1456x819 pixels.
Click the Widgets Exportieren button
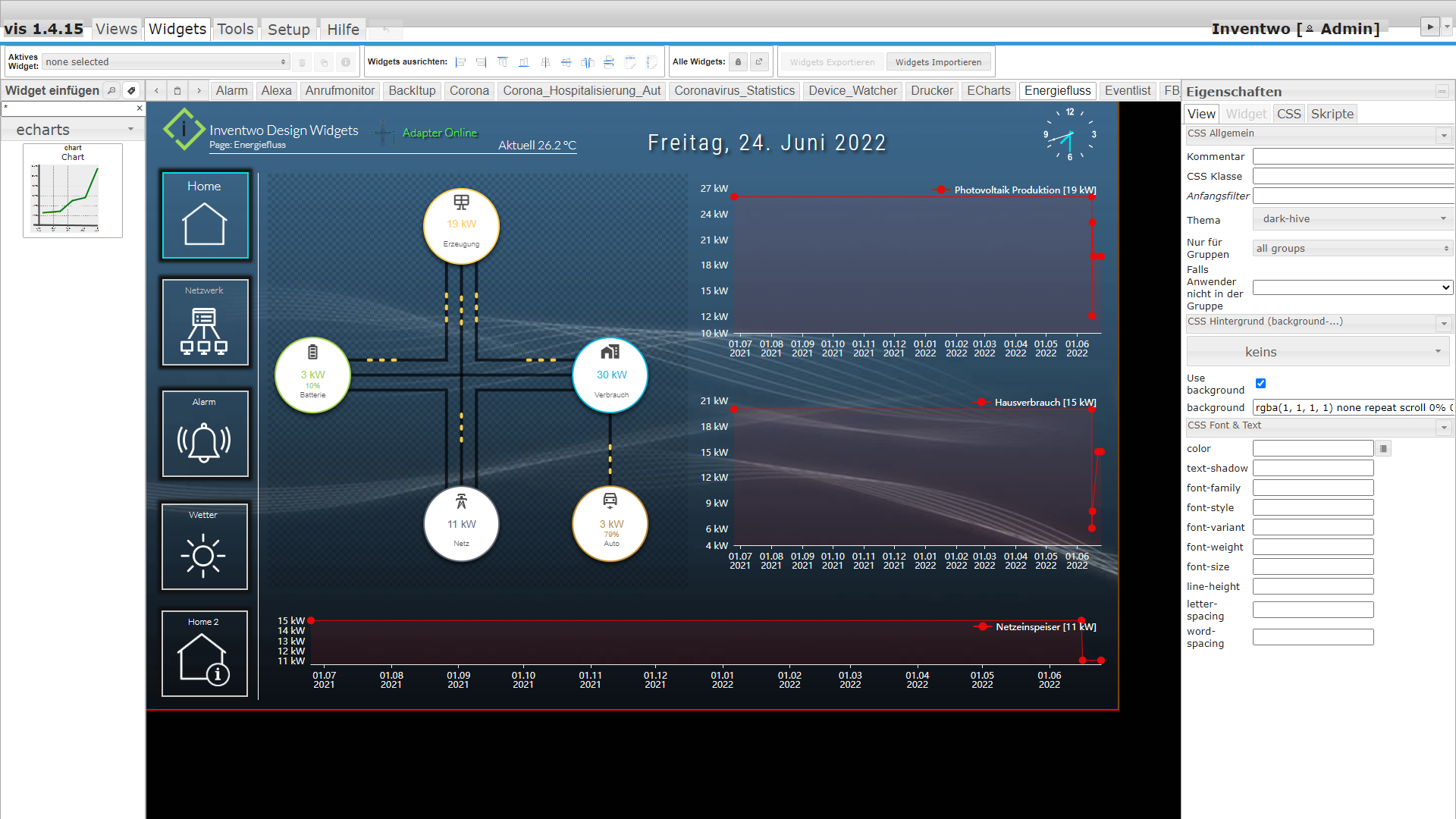[832, 62]
